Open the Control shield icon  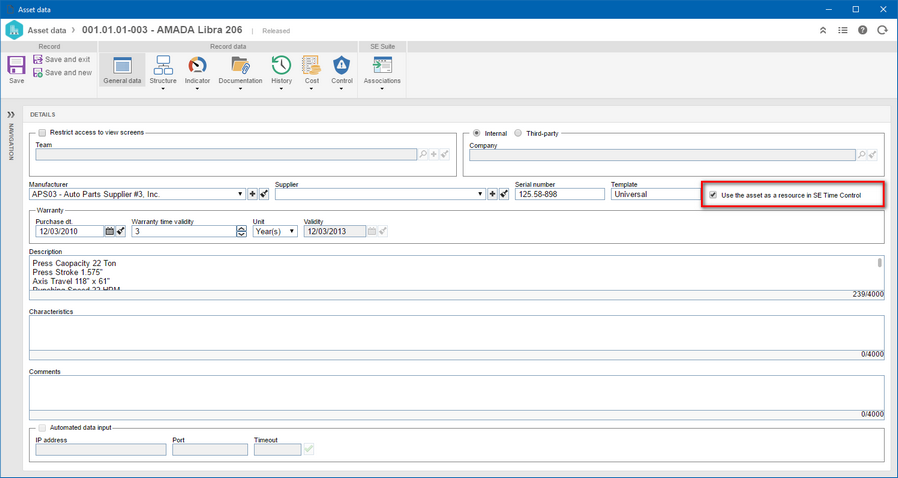point(342,65)
